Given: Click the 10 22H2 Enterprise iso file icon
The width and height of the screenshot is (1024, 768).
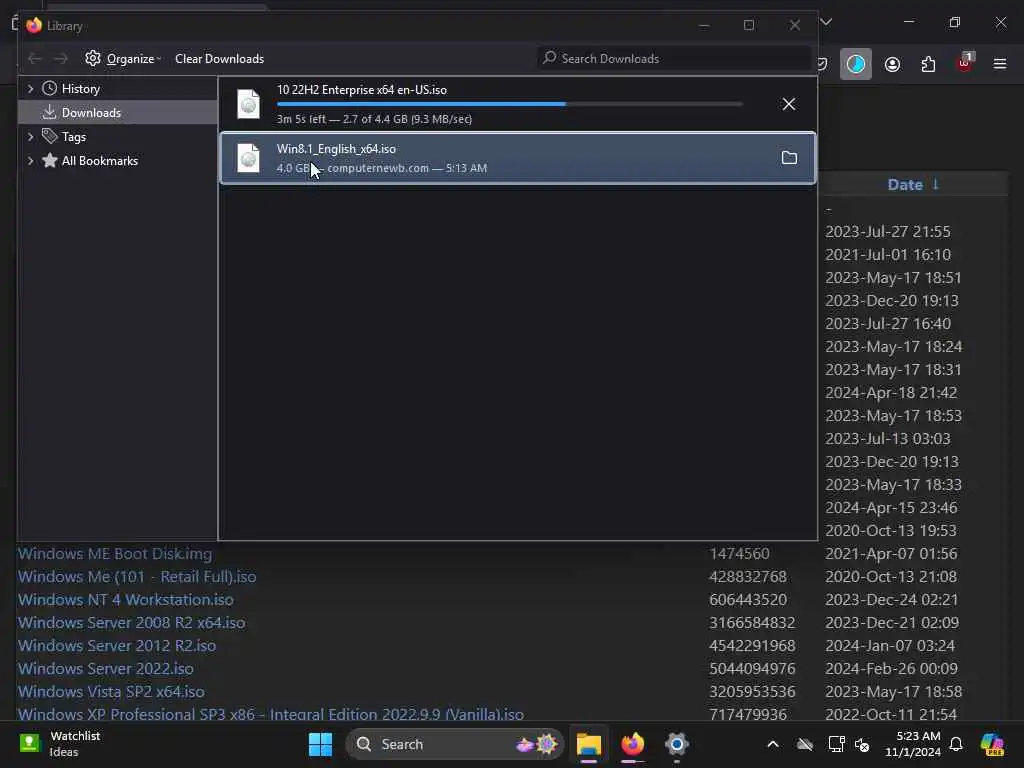Looking at the screenshot, I should (248, 103).
